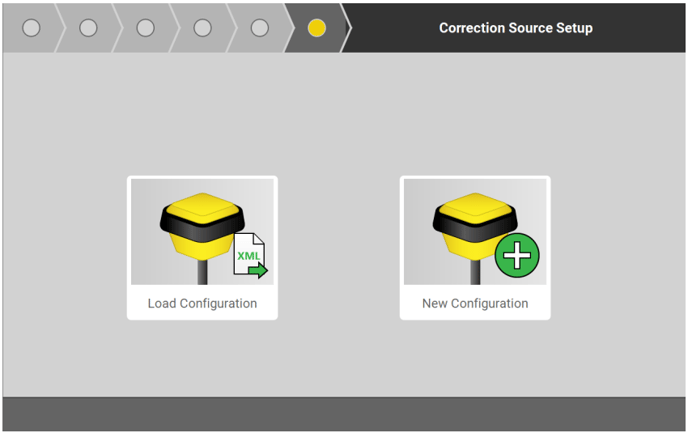
Task: Click the first wizard step circle
Action: (31, 28)
